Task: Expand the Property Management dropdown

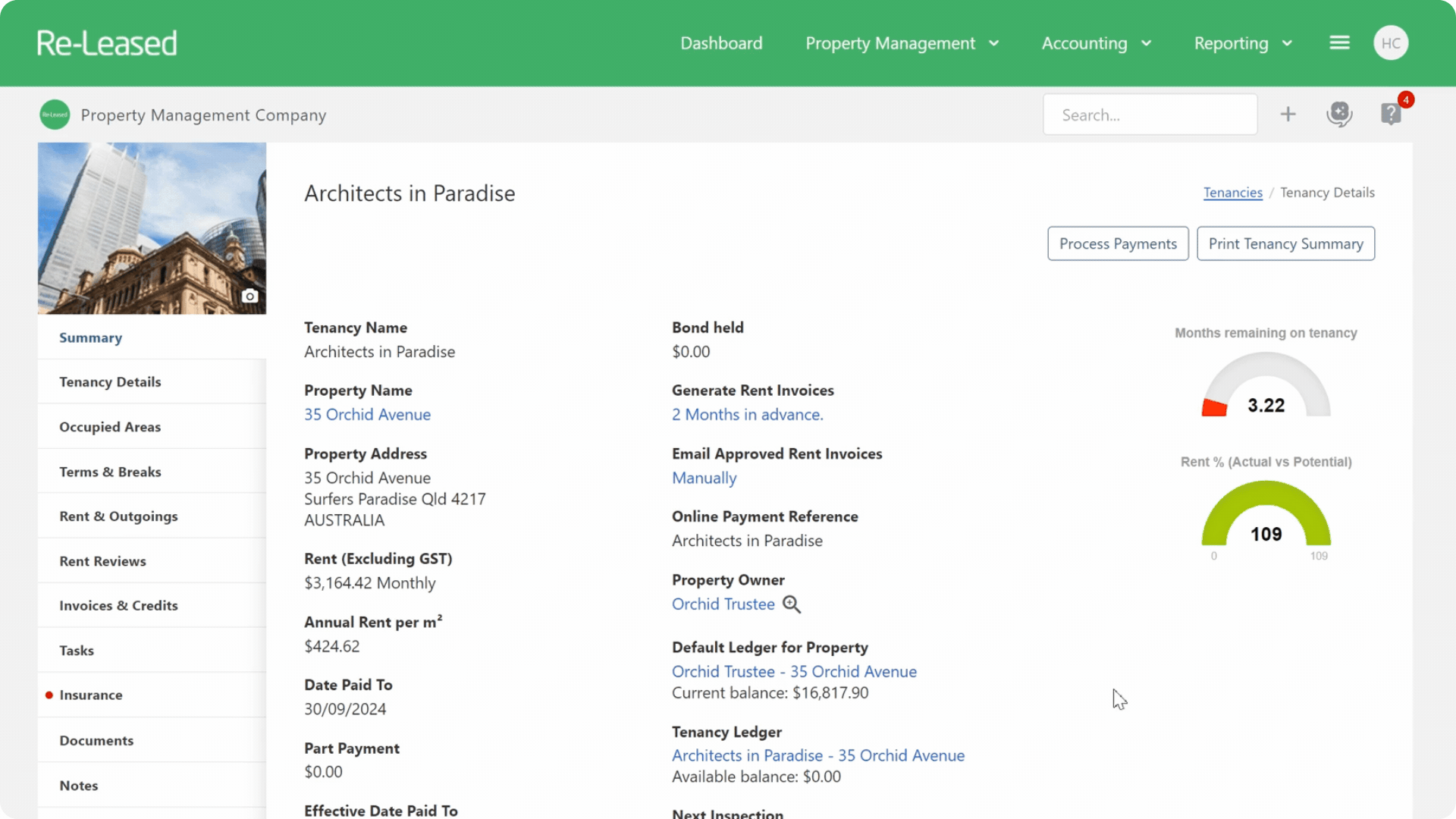Action: [902, 43]
